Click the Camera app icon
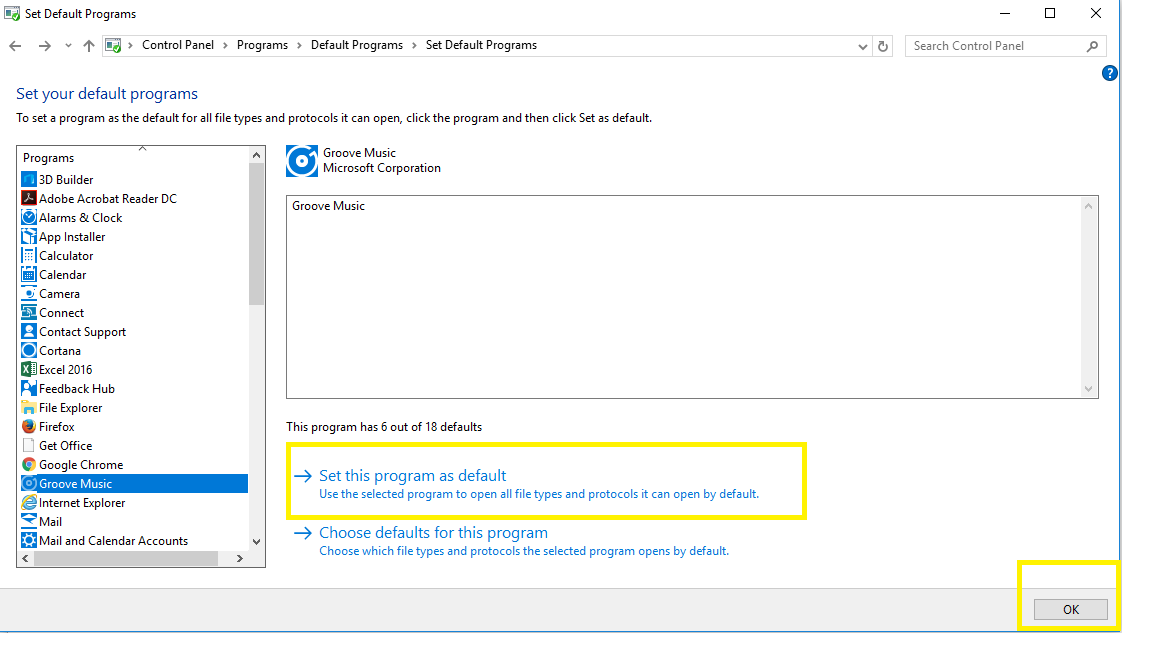The width and height of the screenshot is (1152, 648). pyautogui.click(x=29, y=294)
